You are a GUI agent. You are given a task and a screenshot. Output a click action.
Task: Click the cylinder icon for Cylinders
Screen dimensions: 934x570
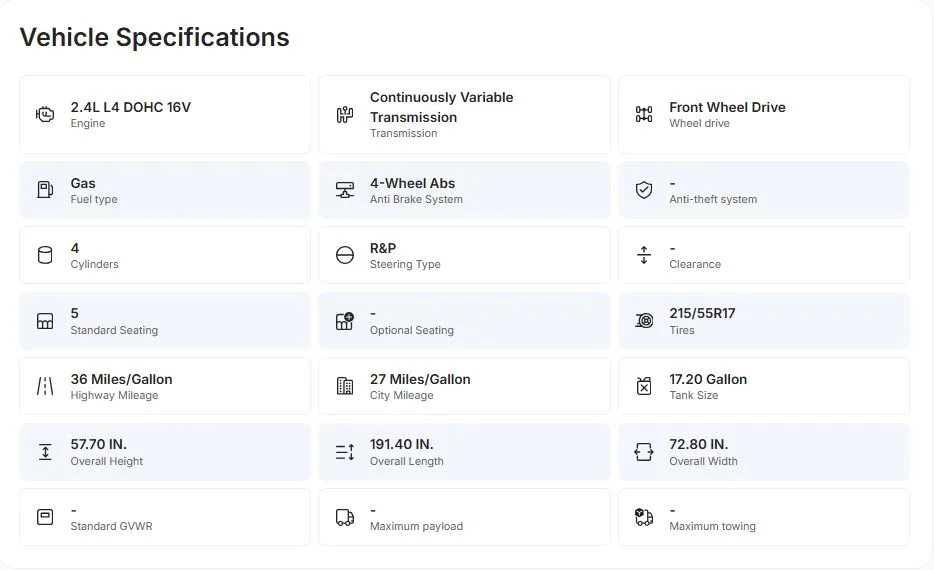coord(45,255)
